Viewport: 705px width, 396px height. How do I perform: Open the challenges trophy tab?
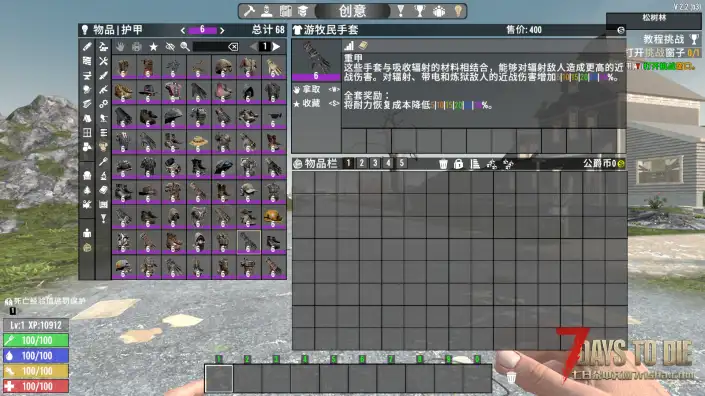(419, 11)
